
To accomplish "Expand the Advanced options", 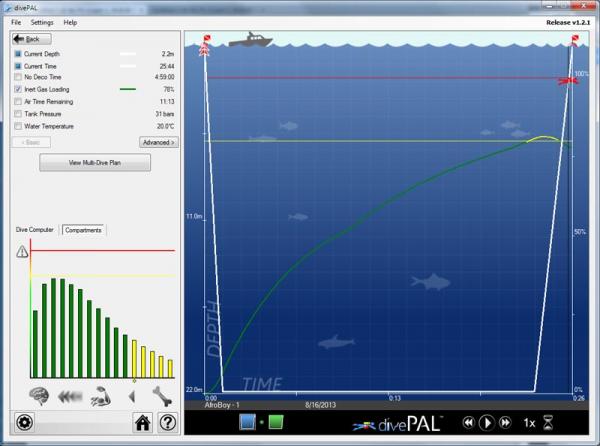I will point(158,142).
